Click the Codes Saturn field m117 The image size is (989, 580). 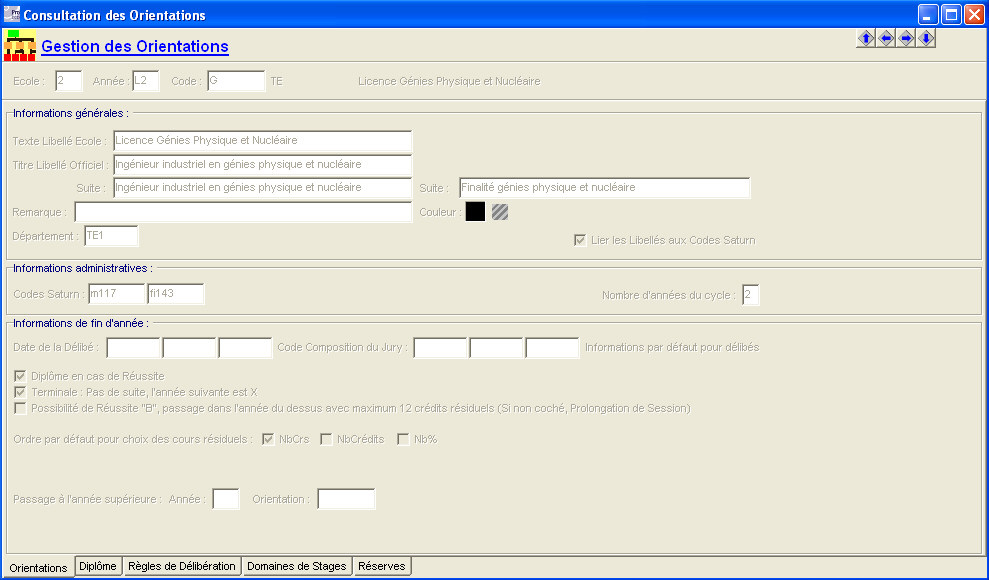point(117,294)
